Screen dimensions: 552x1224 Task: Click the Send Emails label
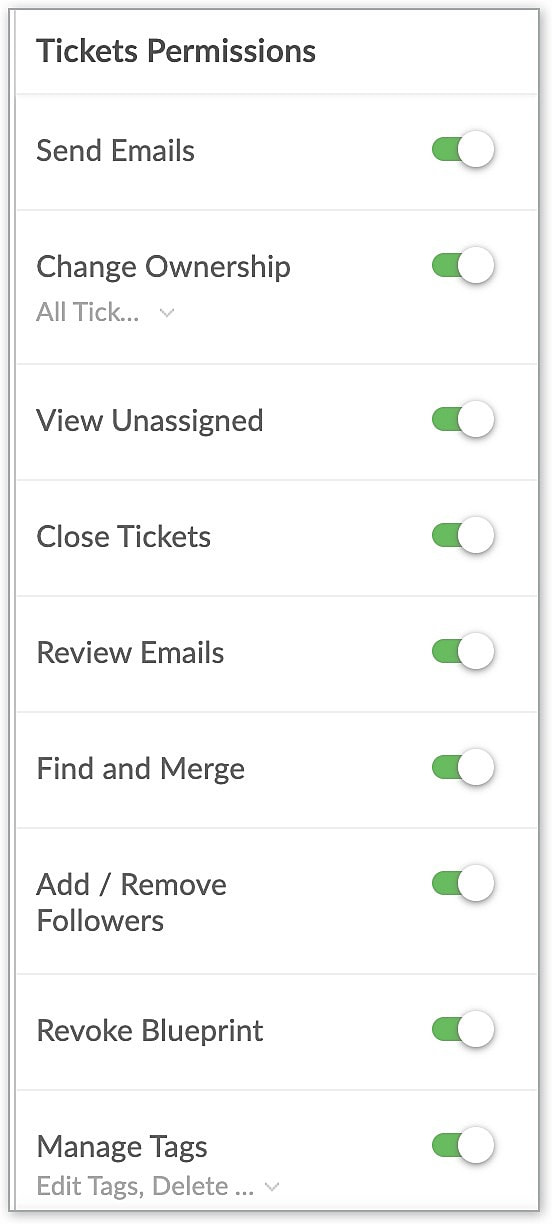click(x=116, y=151)
